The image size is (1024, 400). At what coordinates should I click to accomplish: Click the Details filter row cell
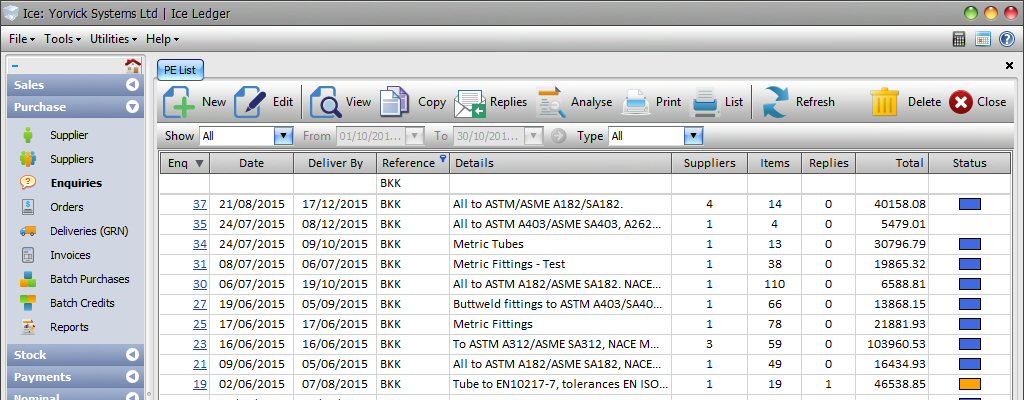[560, 184]
